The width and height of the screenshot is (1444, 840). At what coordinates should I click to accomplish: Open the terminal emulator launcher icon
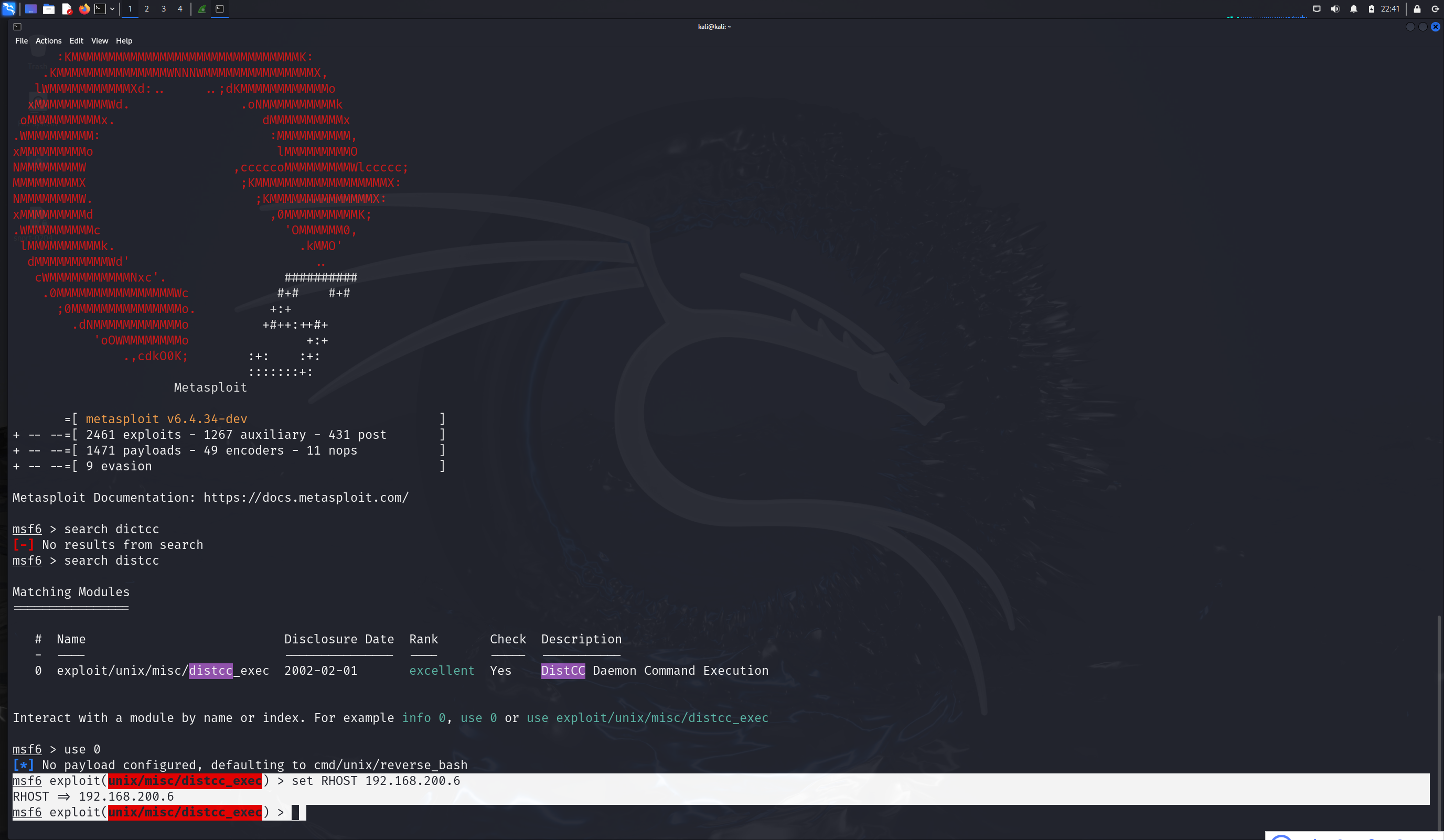pos(100,8)
